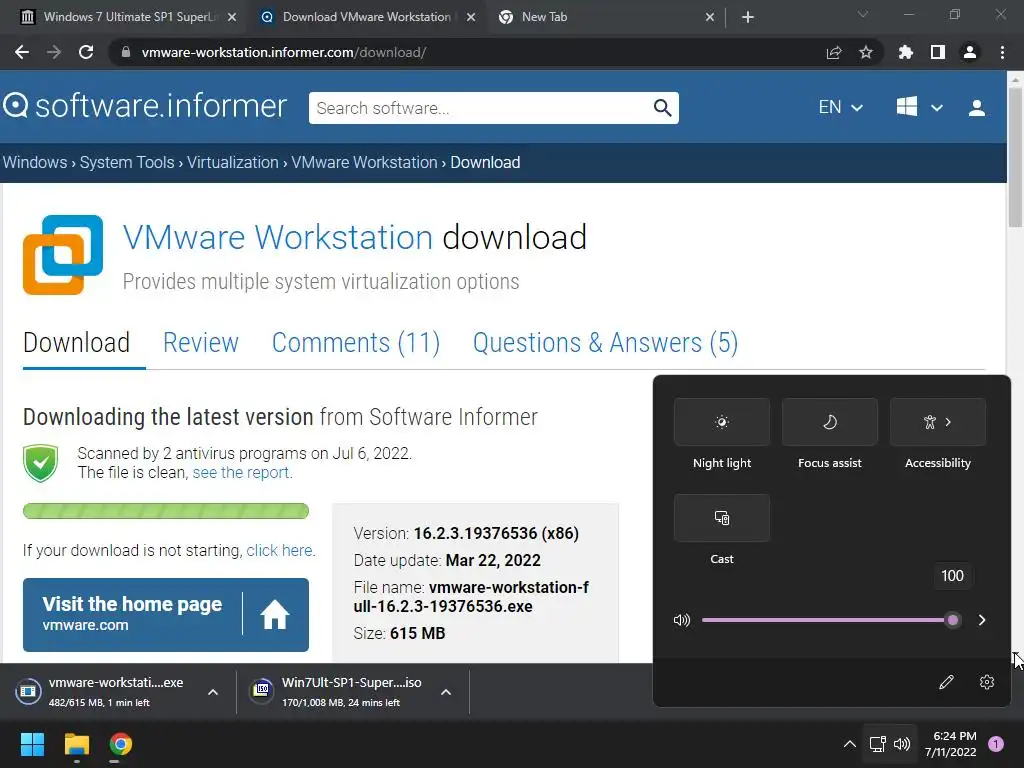Open the Chrome three-dot menu
The height and width of the screenshot is (768, 1024).
(x=1002, y=52)
